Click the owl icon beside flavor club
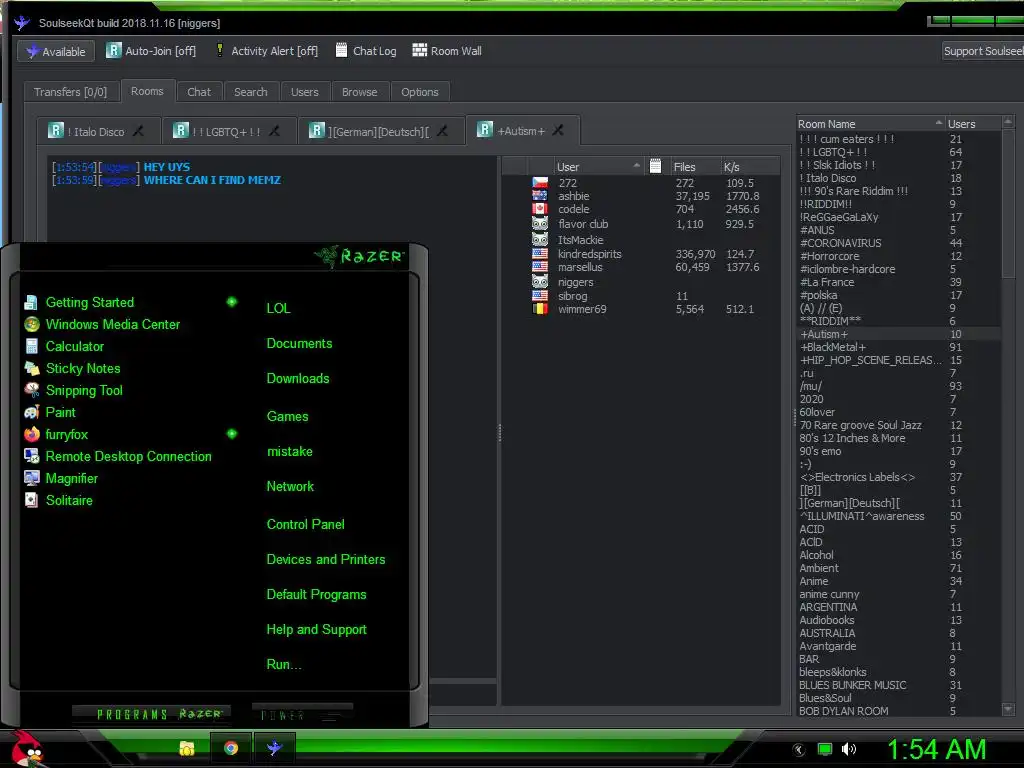Screen dimensions: 1024x768 tap(539, 224)
